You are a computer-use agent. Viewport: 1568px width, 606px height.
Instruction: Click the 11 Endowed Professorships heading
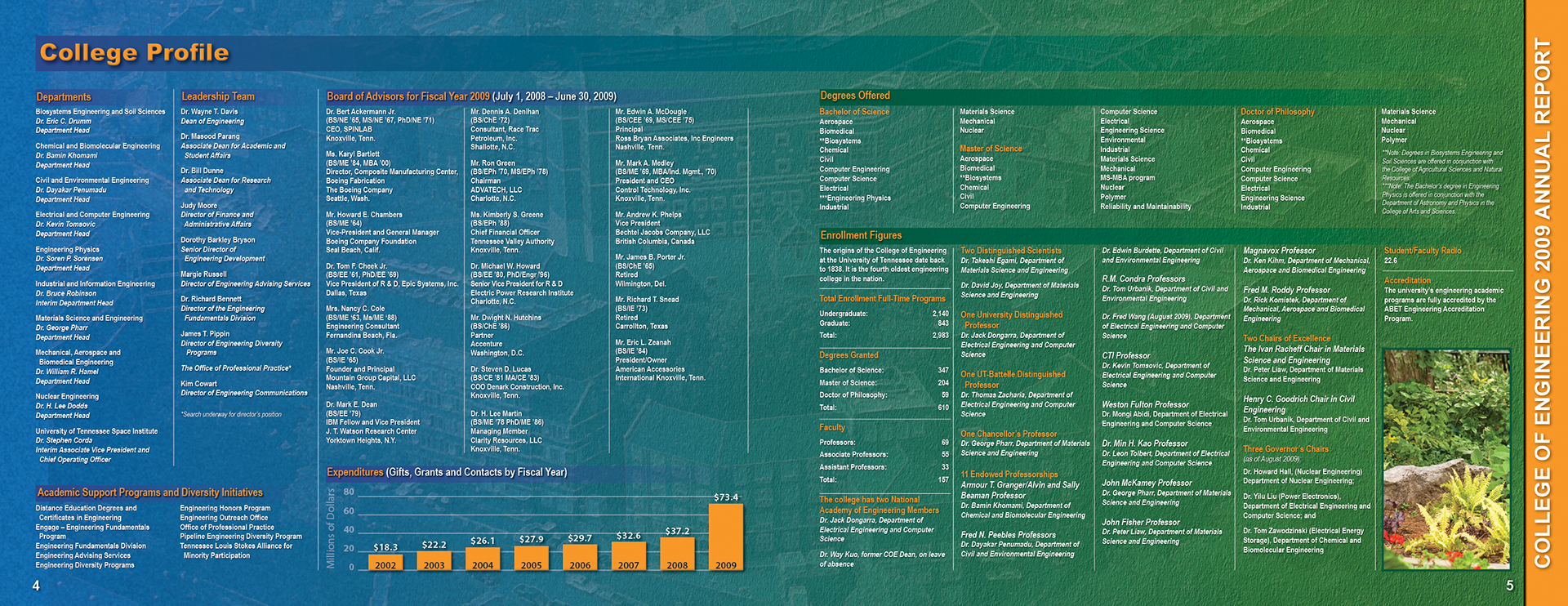[x=1009, y=475]
